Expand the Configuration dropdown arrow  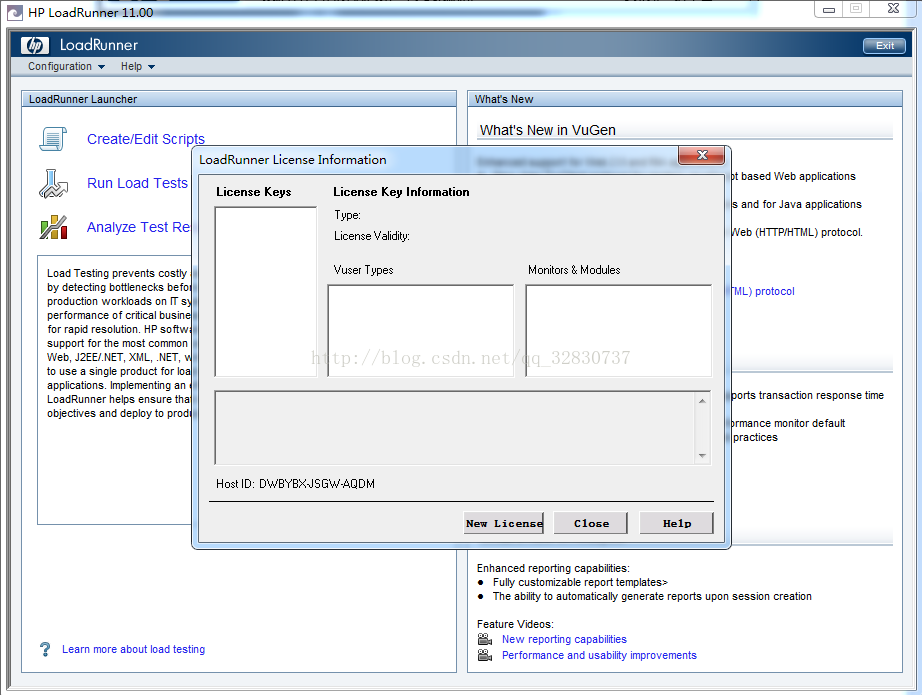[x=102, y=67]
